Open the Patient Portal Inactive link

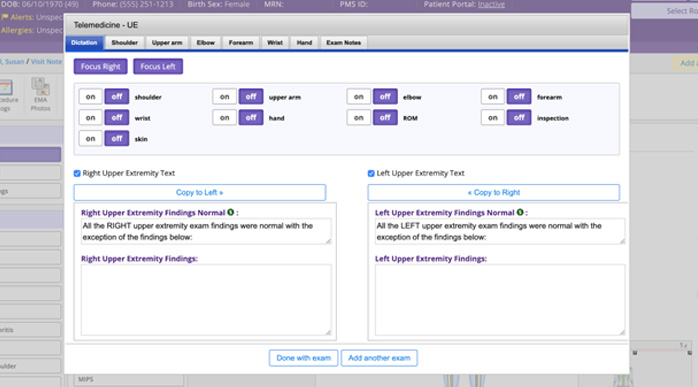(x=491, y=4)
